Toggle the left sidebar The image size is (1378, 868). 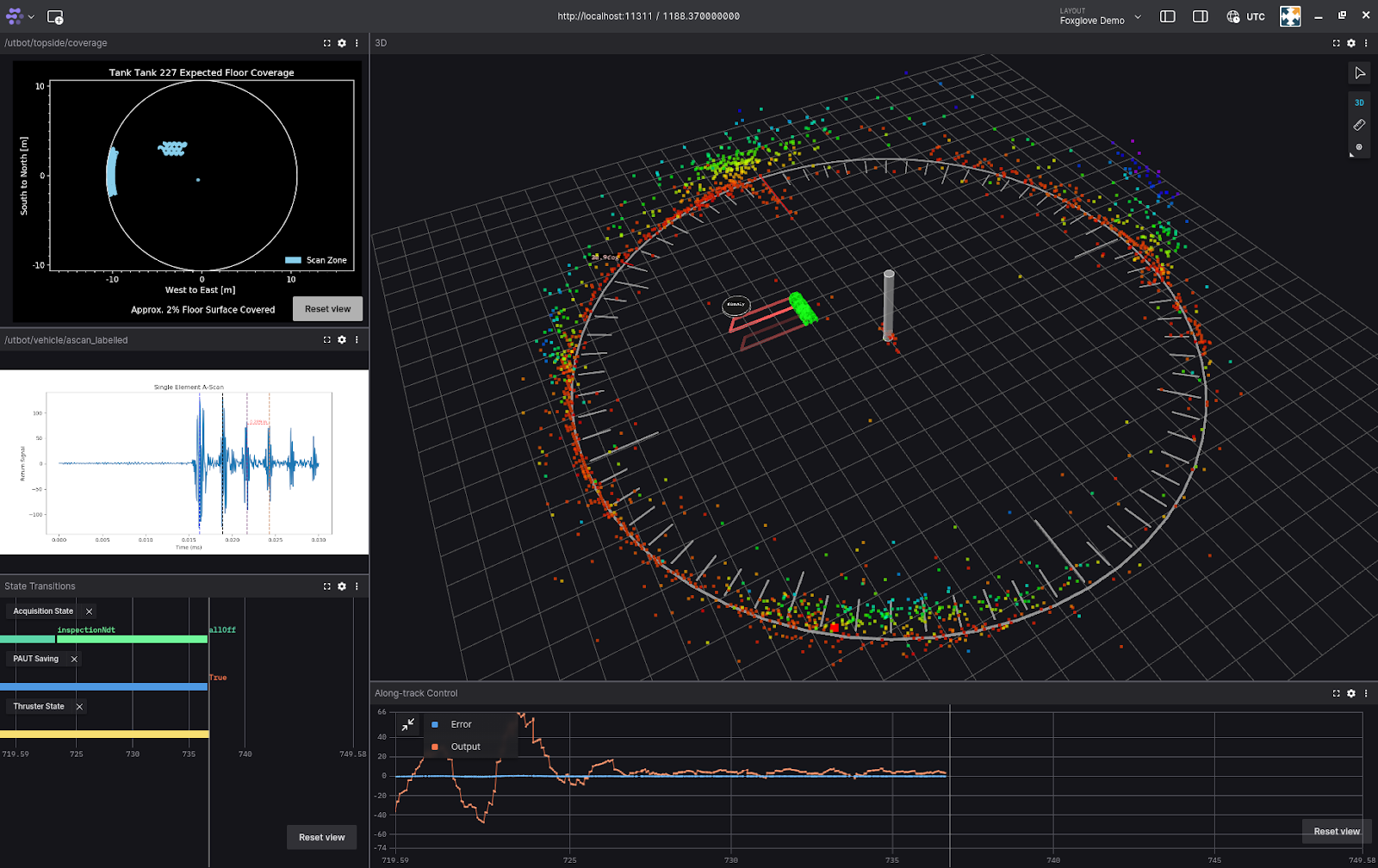[1168, 16]
